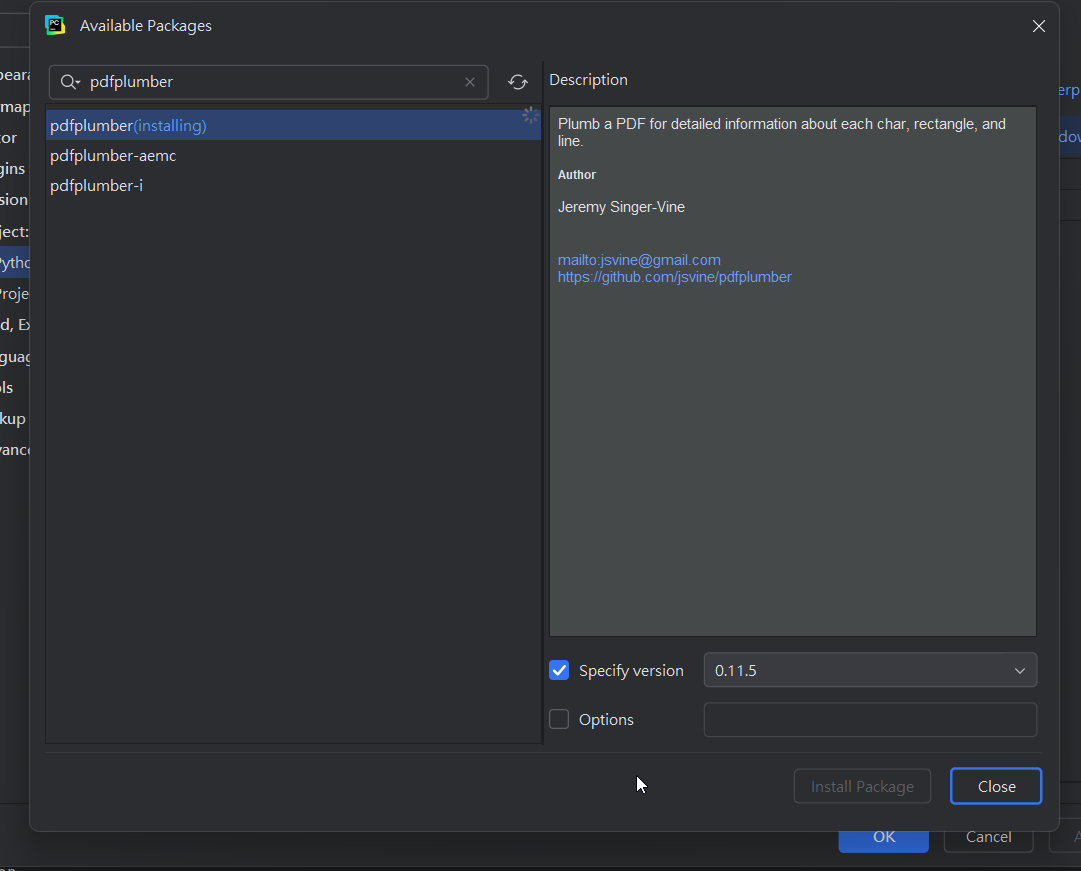Open the version 0.11.5 dropdown
Viewport: 1081px width, 871px height.
(x=870, y=670)
